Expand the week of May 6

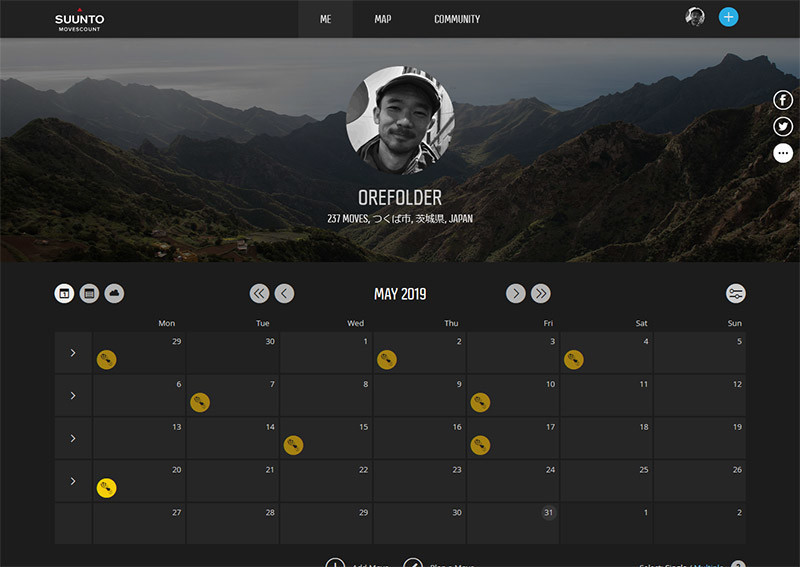pos(73,396)
